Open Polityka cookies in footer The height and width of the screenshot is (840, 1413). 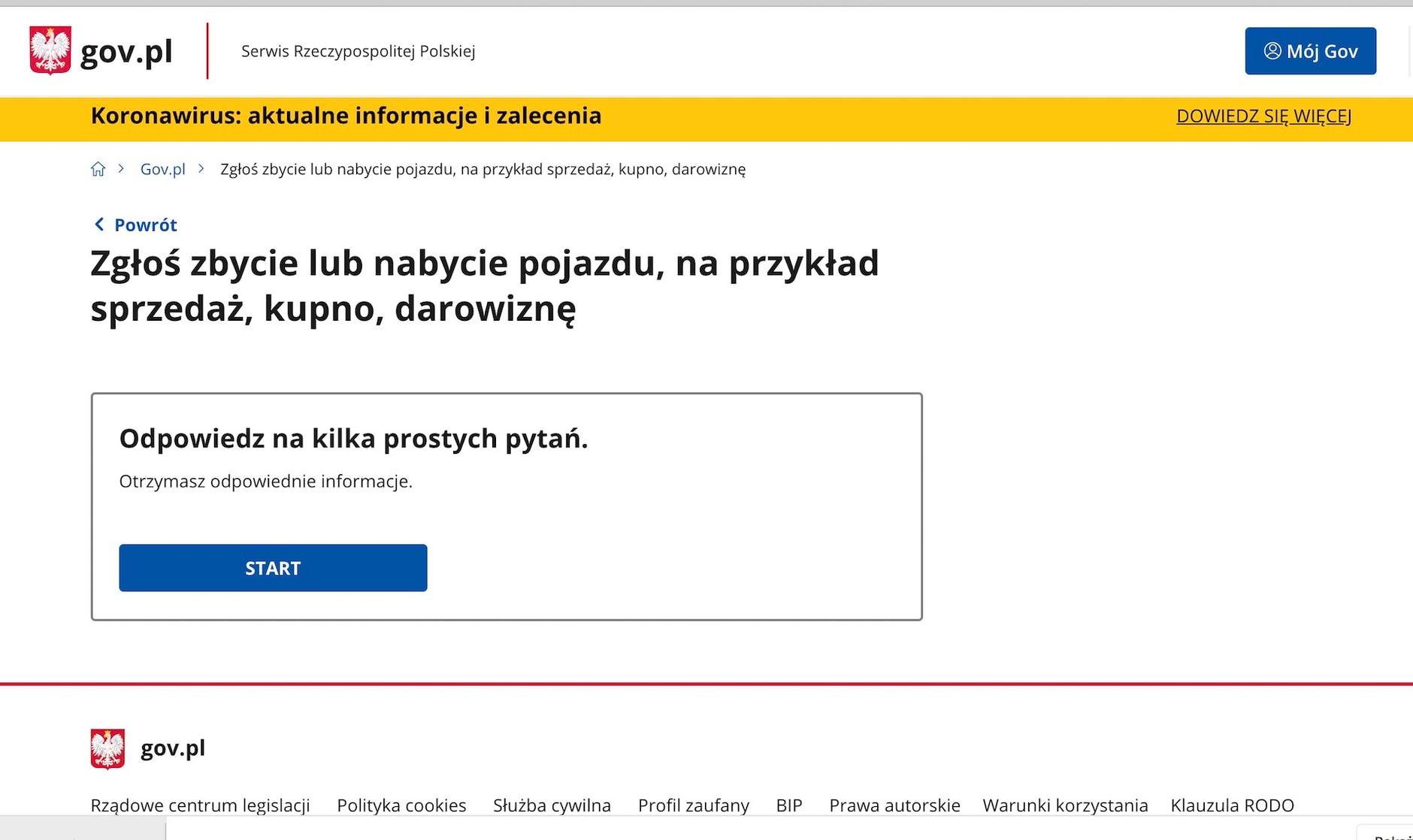pos(401,805)
